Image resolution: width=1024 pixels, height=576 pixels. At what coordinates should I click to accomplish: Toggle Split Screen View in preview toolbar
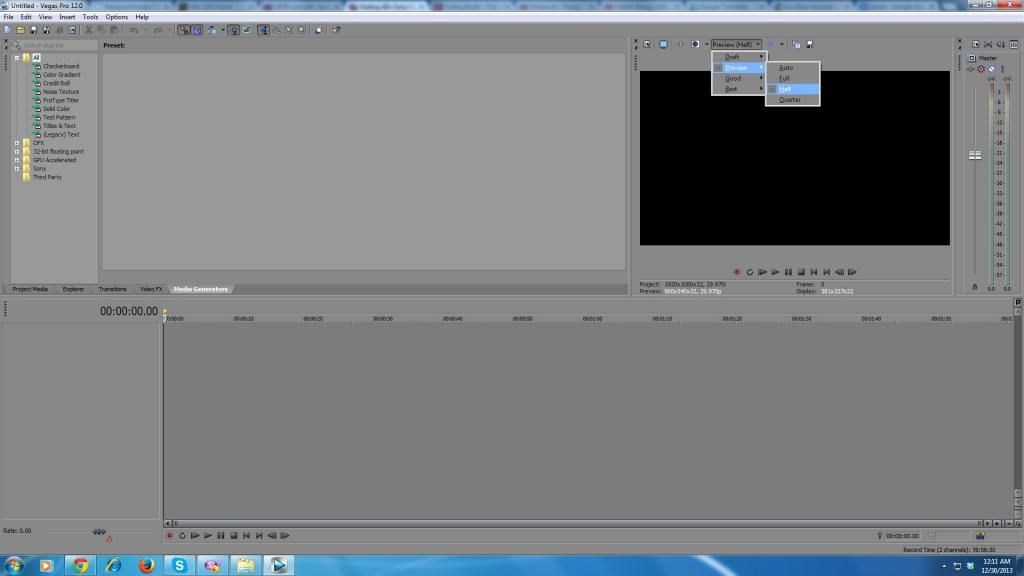click(x=695, y=44)
